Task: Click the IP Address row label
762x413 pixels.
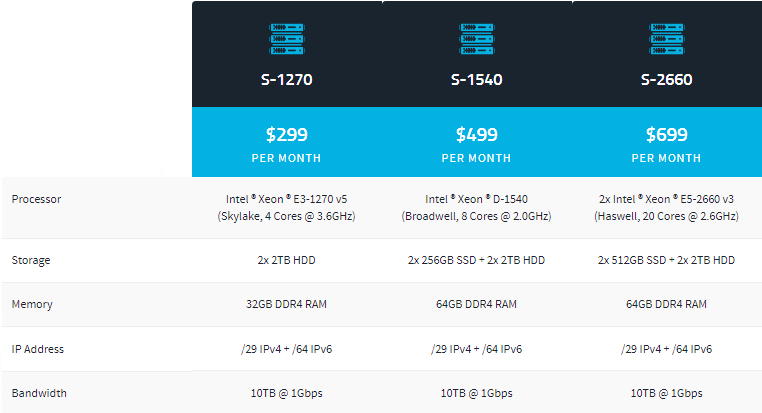Action: 38,349
